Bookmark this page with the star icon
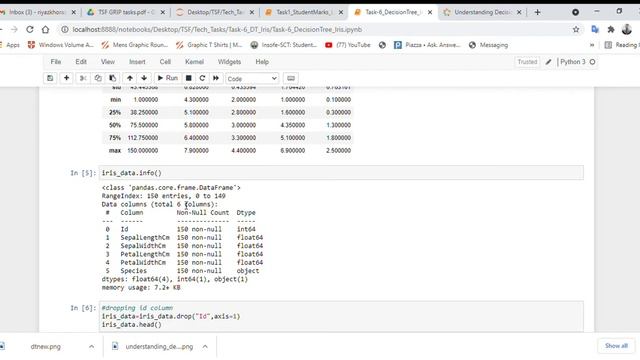Viewport: 640px width, 360px height. [x=576, y=29]
